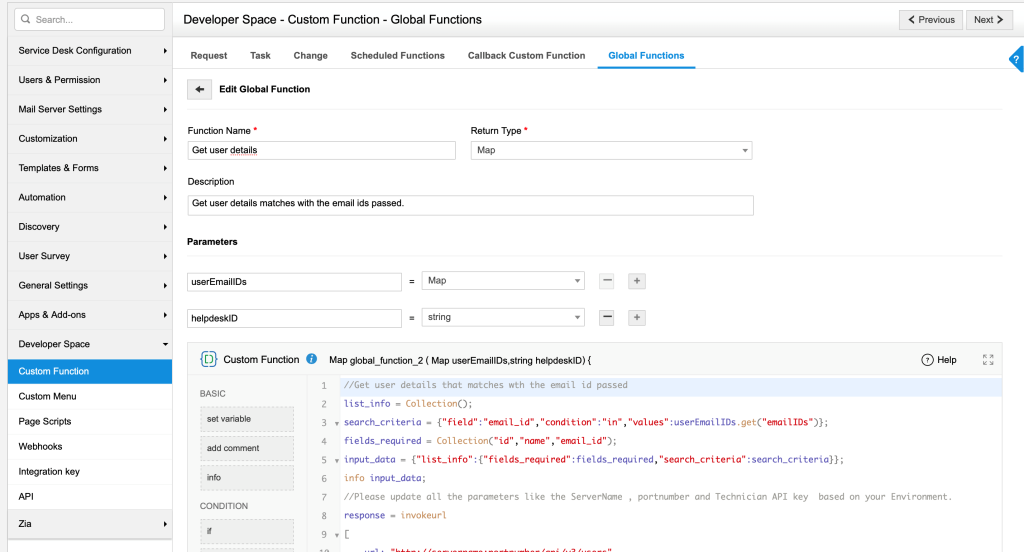This screenshot has height=552, width=1024.
Task: Click the Function Name input field
Action: point(321,150)
